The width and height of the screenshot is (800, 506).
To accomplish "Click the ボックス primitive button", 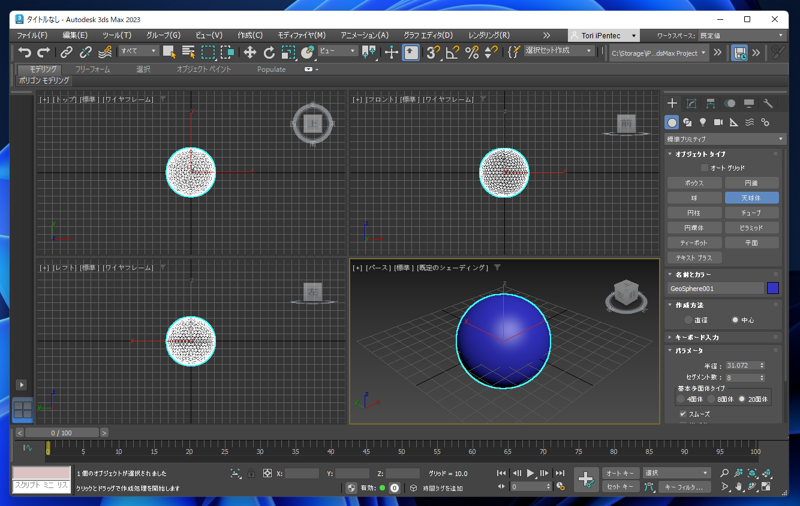I will click(694, 183).
